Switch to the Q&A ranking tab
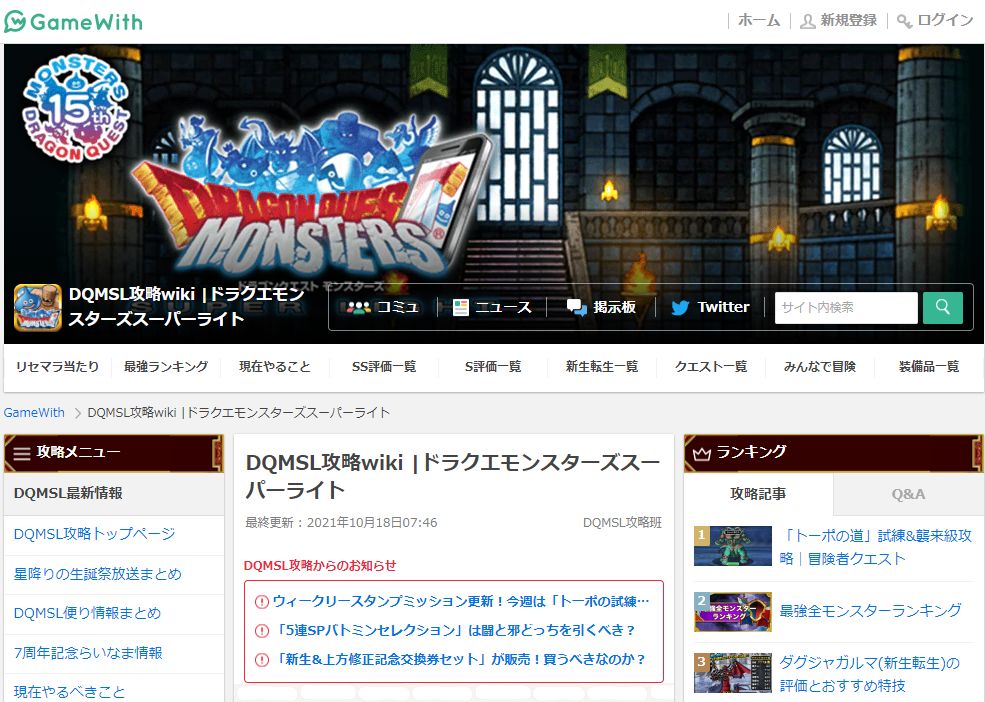The height and width of the screenshot is (702, 985). click(908, 494)
